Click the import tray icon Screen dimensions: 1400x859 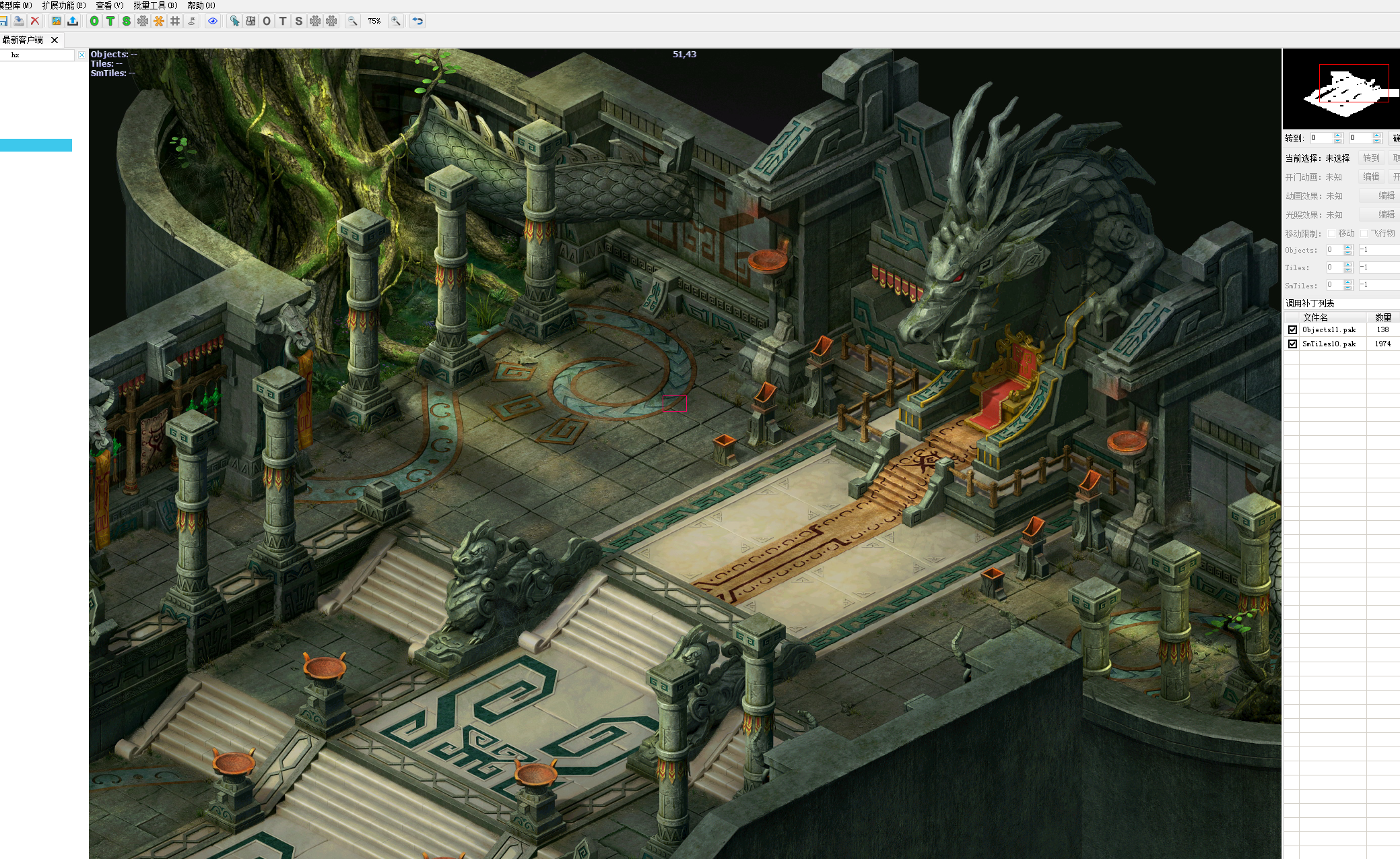(x=19, y=21)
